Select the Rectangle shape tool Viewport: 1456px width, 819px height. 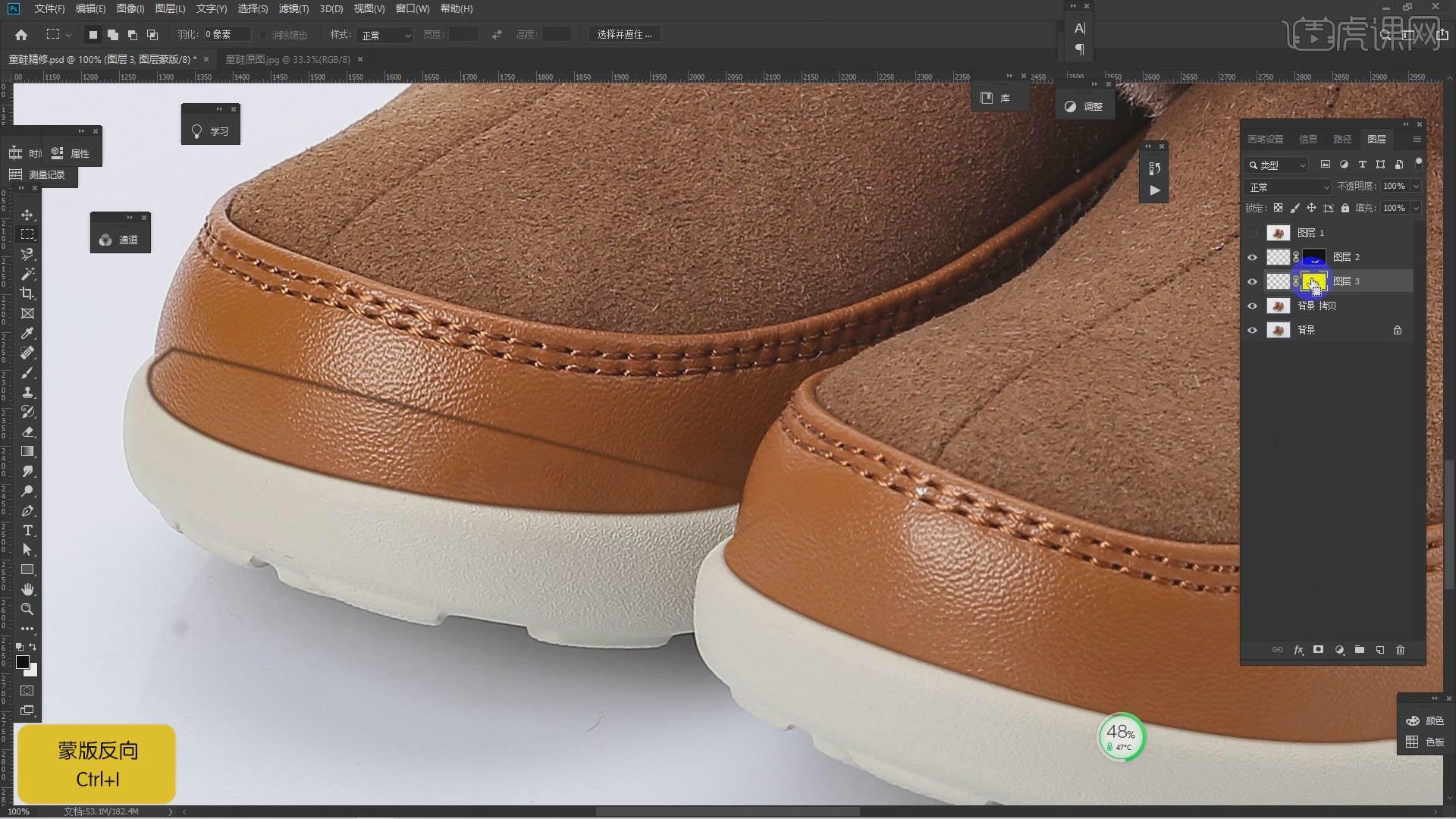click(27, 570)
